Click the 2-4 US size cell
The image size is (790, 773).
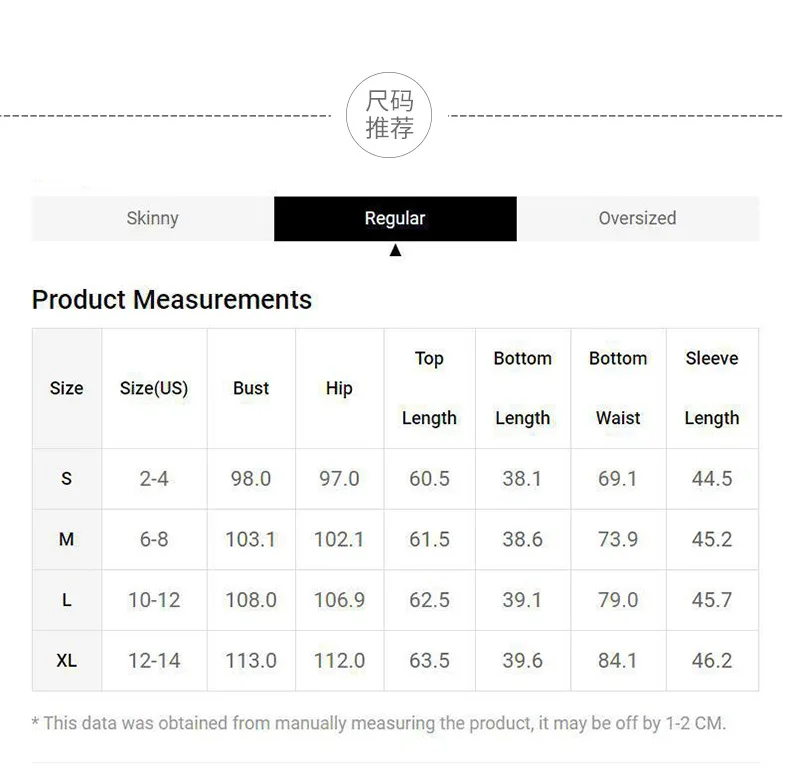click(154, 479)
